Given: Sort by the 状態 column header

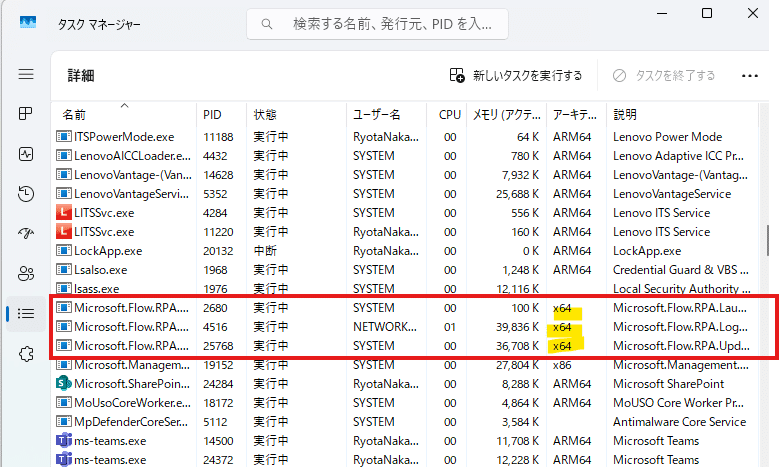Looking at the screenshot, I should (x=296, y=114).
